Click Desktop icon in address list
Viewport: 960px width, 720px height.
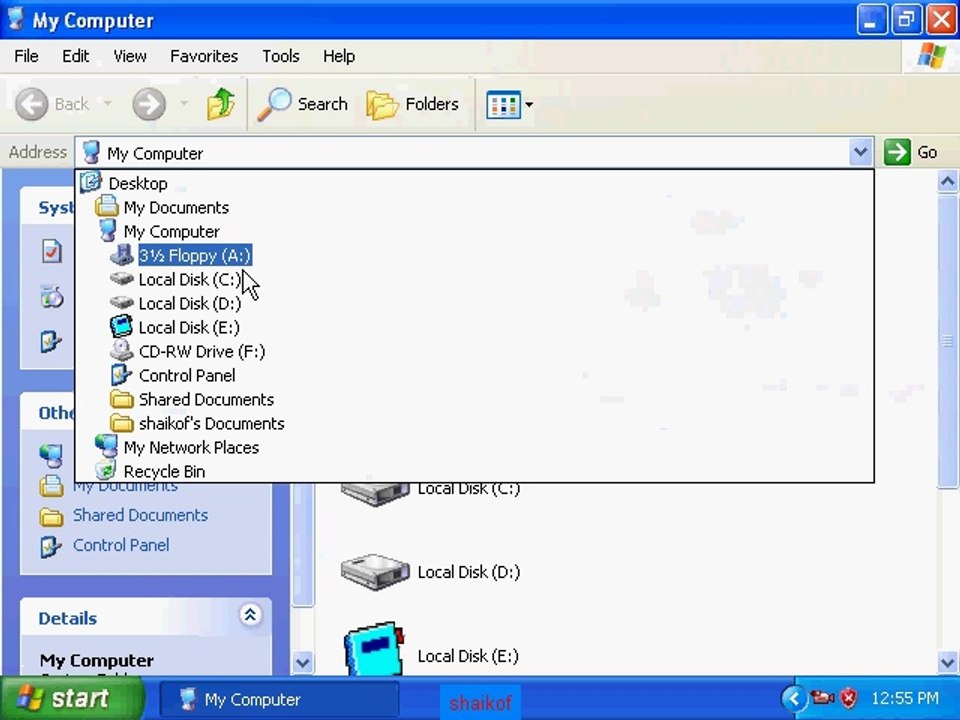(x=91, y=182)
